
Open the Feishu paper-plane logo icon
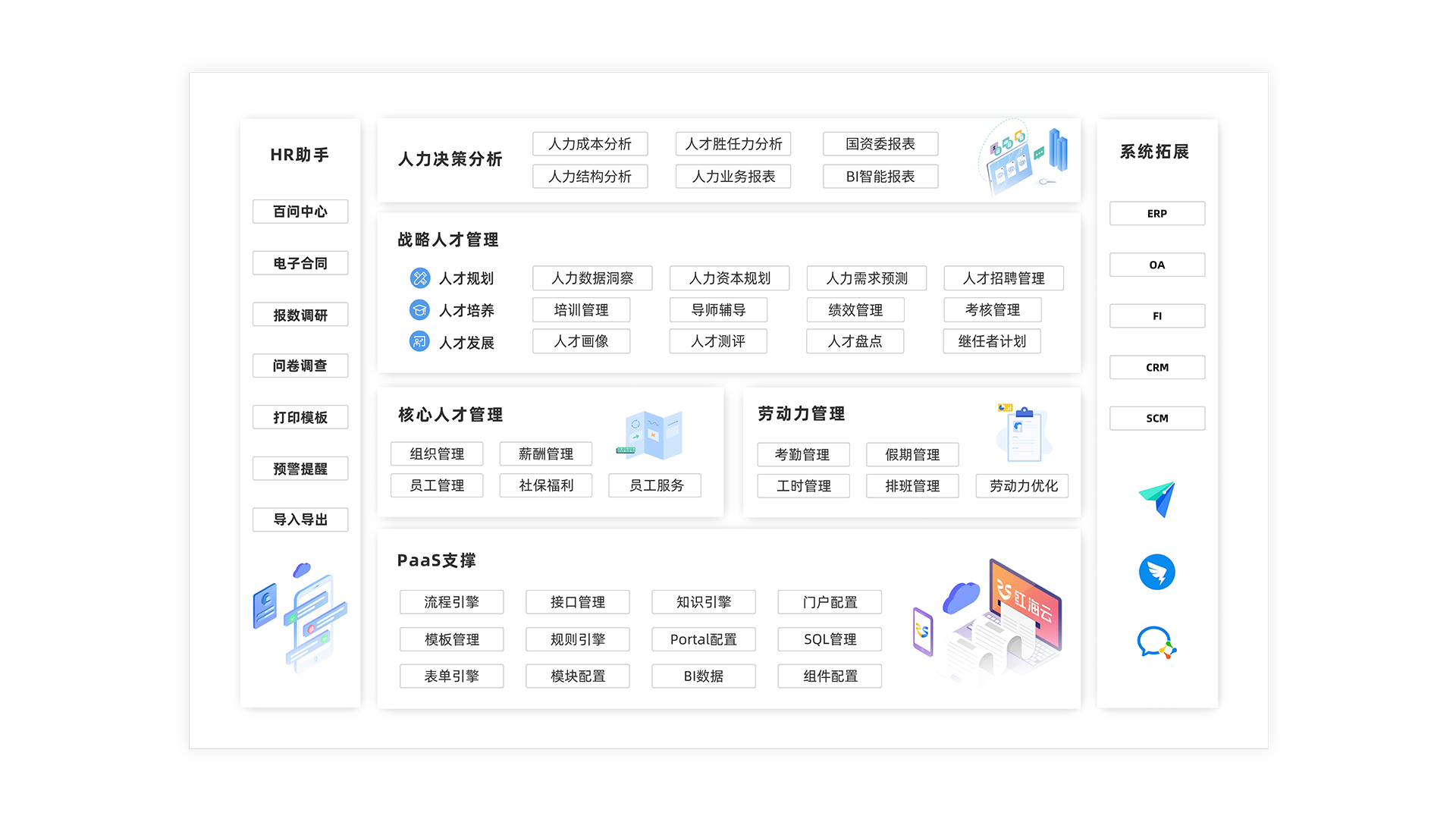[x=1157, y=500]
